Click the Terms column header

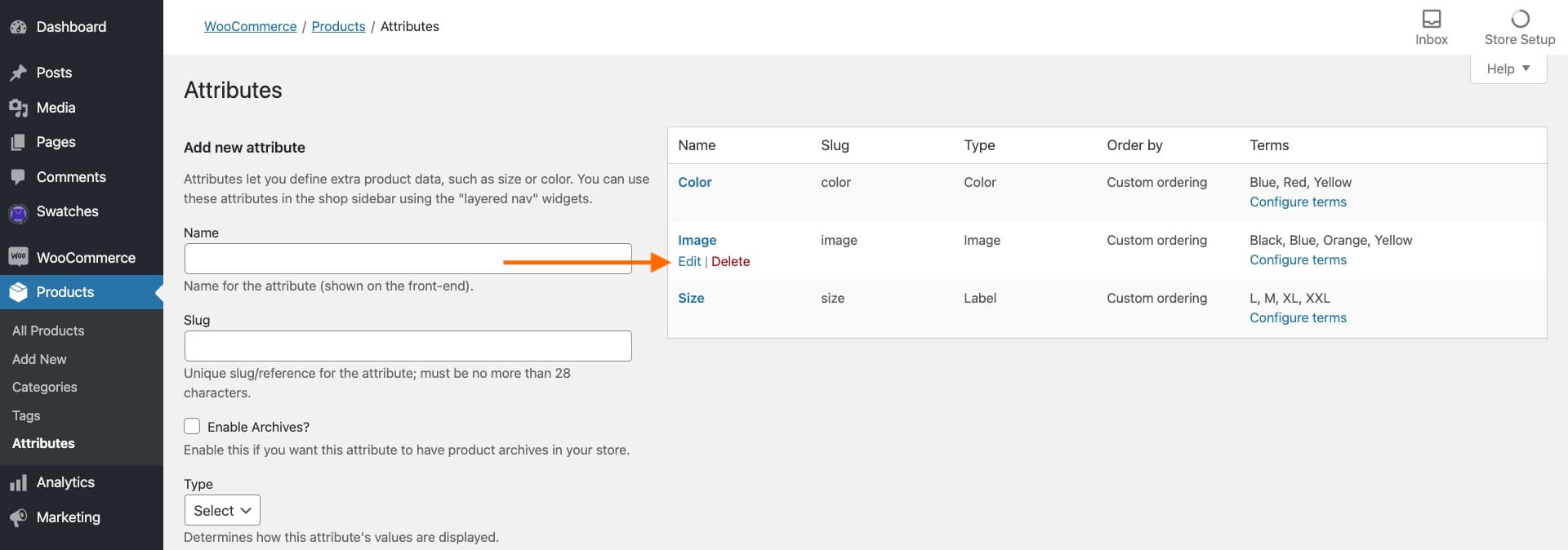[x=1269, y=145]
